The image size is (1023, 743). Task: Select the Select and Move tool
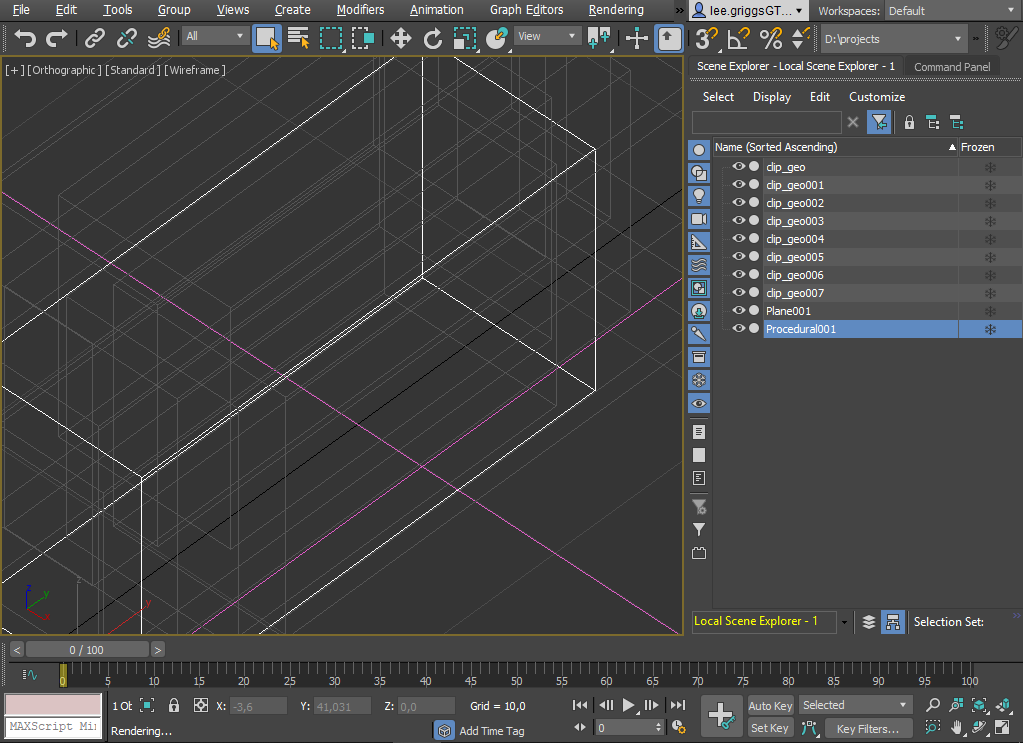click(x=400, y=39)
